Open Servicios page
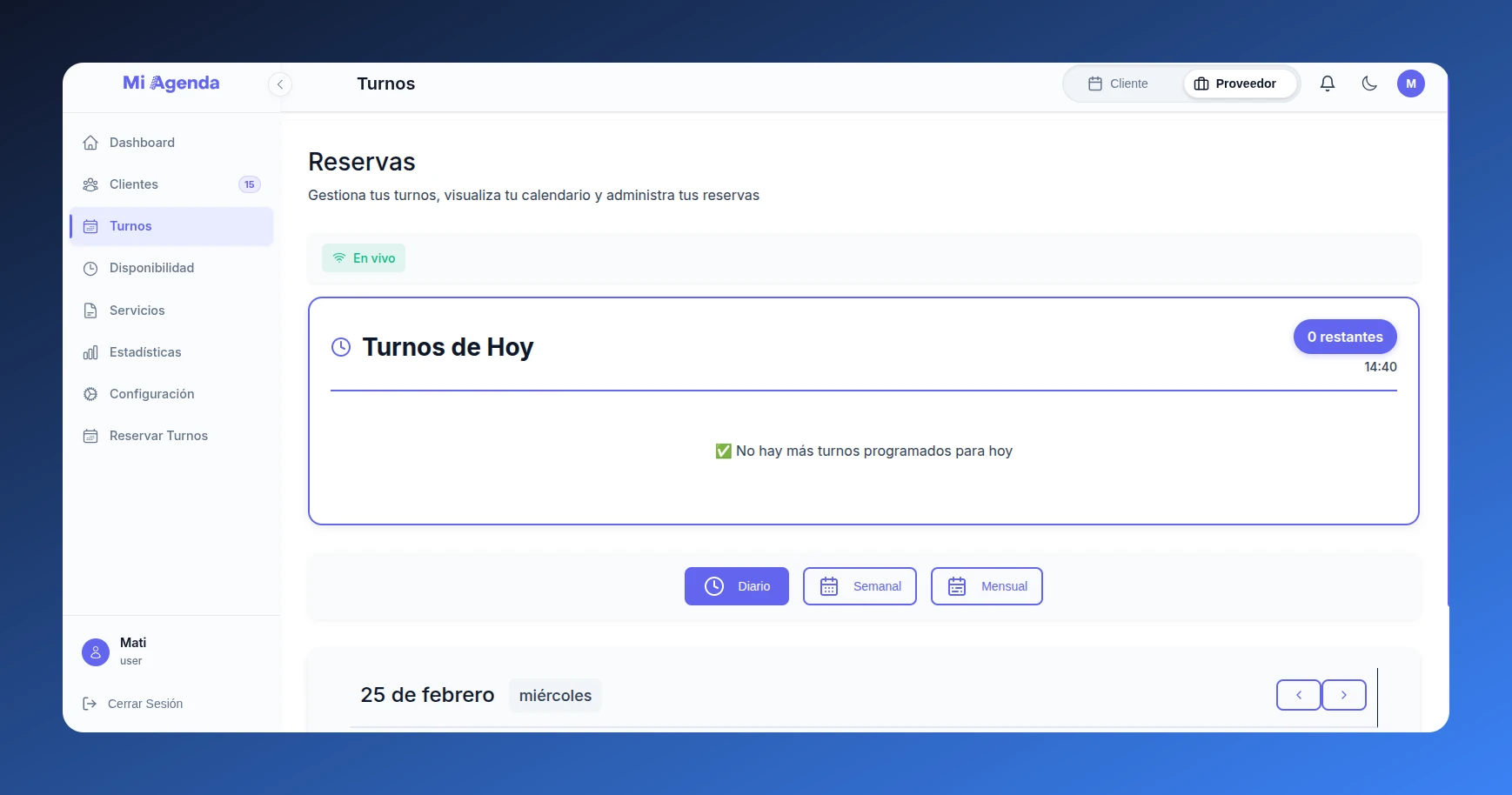 coord(171,311)
